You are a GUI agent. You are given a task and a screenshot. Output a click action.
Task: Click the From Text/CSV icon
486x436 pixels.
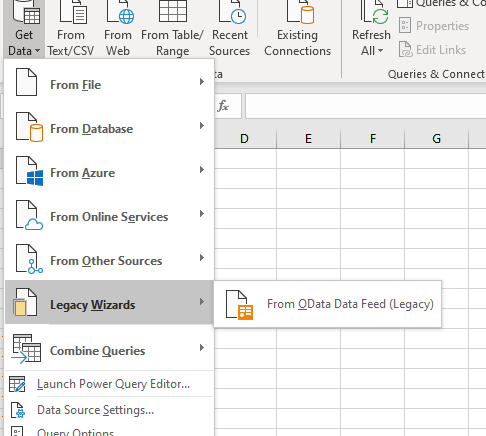(73, 12)
